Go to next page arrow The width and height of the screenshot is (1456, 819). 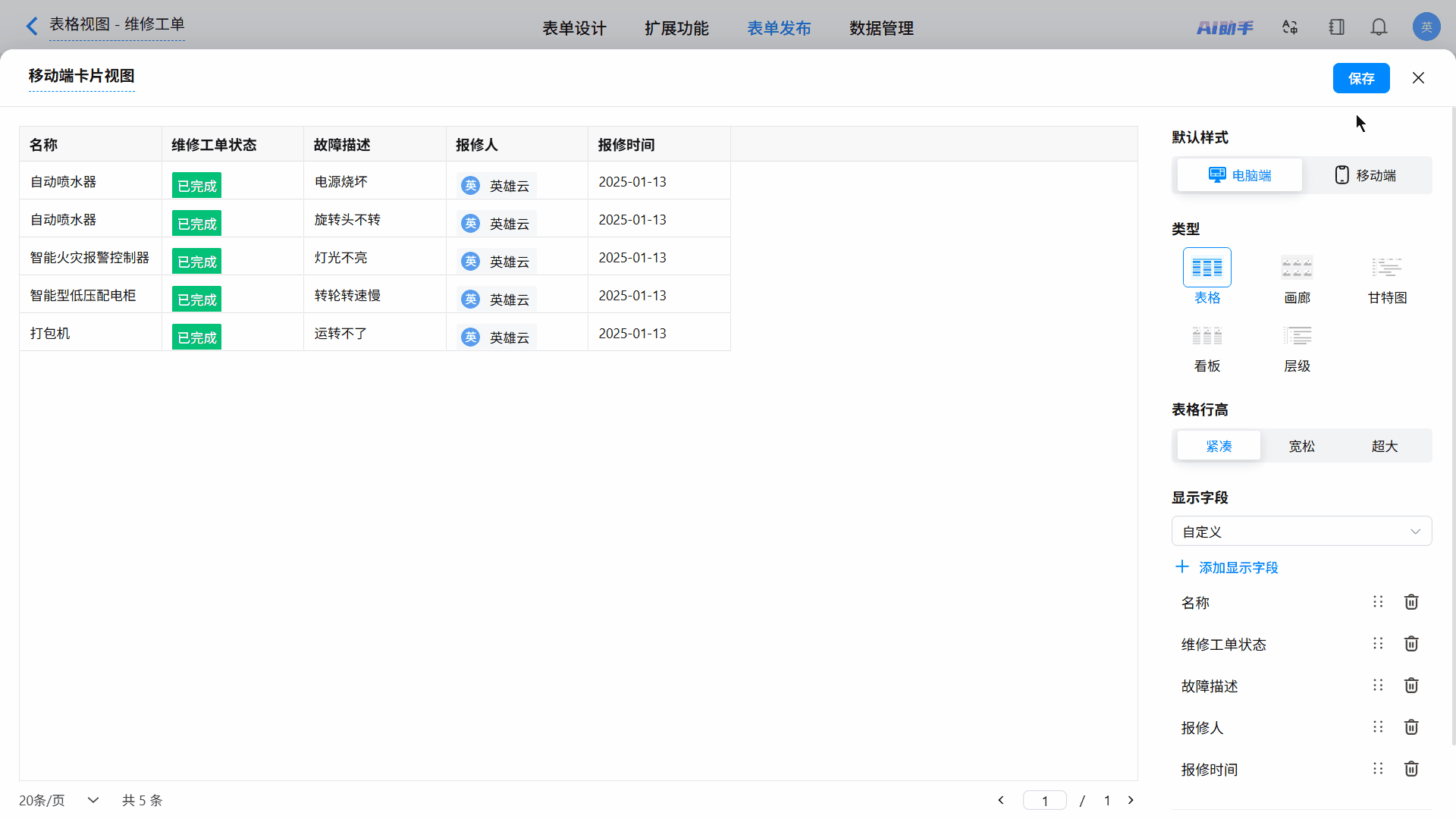tap(1131, 800)
